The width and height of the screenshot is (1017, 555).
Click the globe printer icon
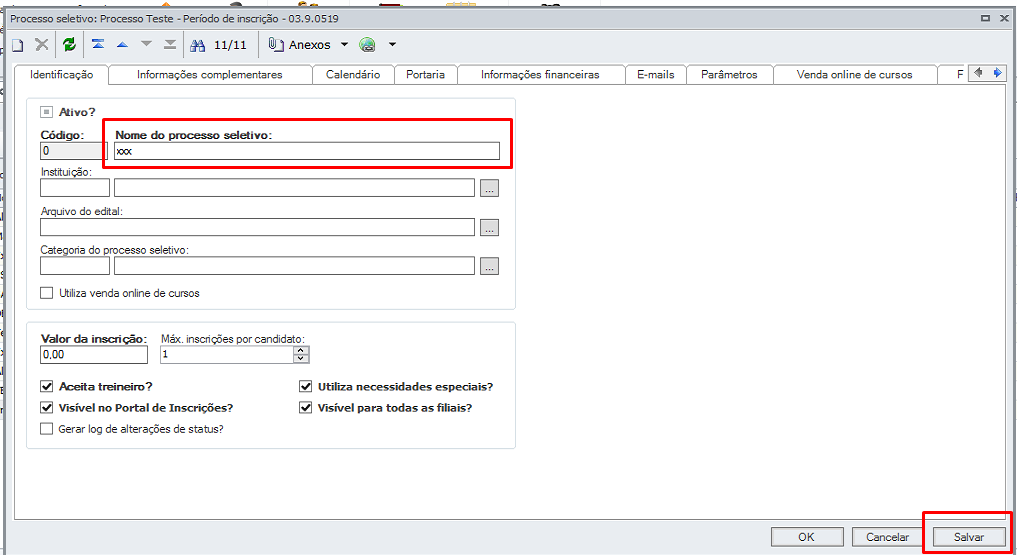point(367,45)
